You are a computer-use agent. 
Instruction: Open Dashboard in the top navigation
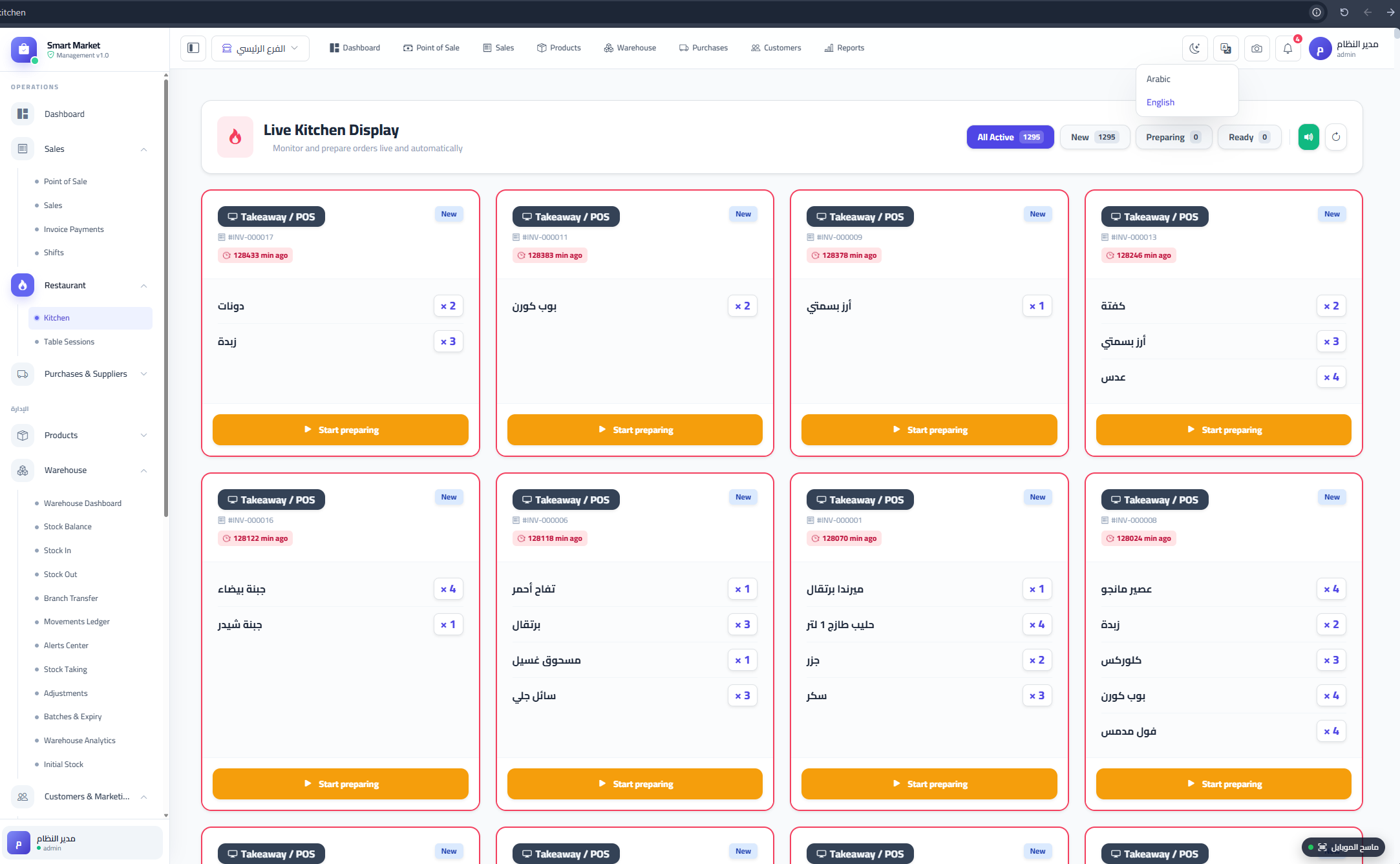(355, 48)
